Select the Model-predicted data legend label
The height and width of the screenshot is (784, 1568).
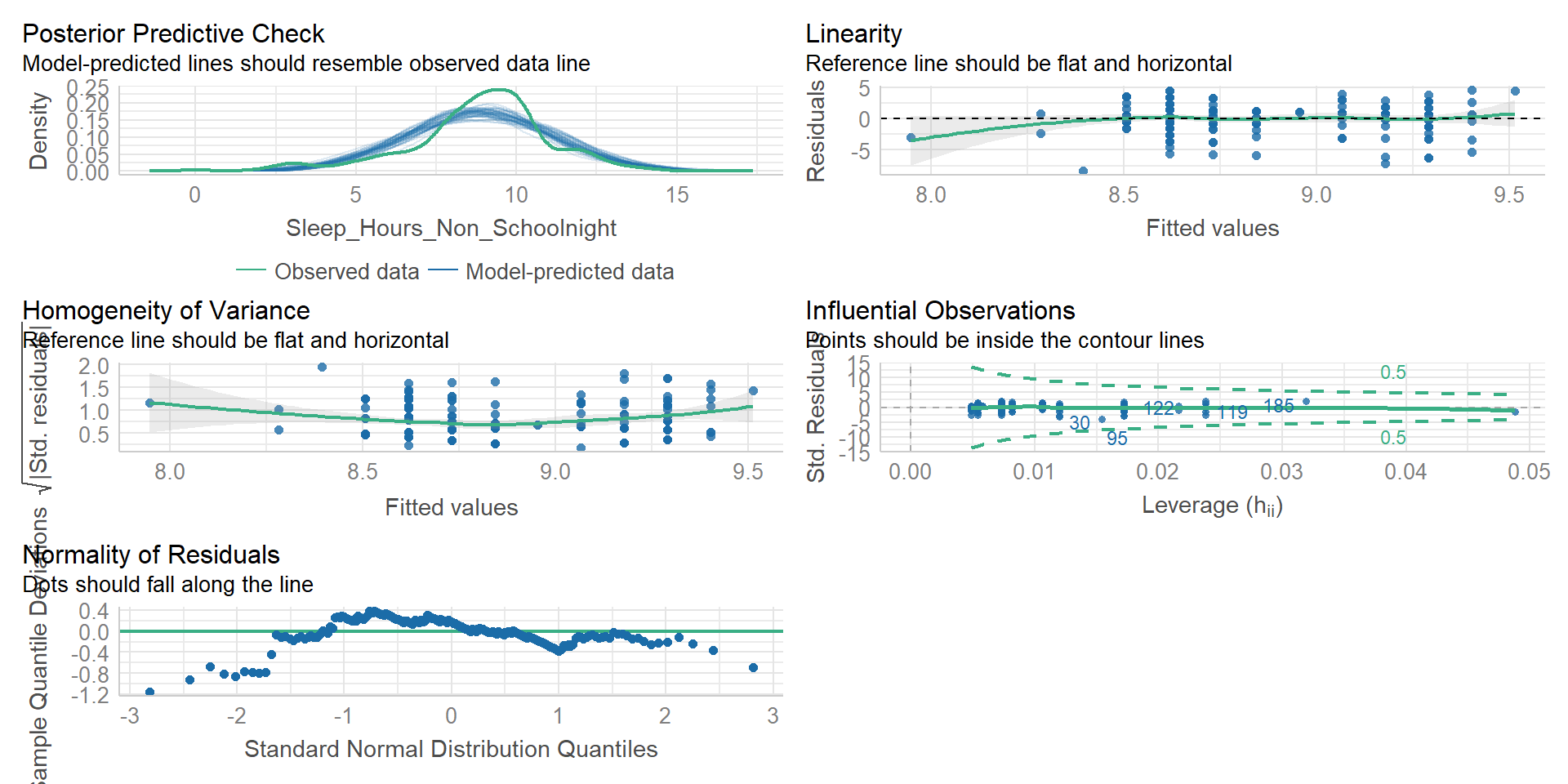coord(569,271)
